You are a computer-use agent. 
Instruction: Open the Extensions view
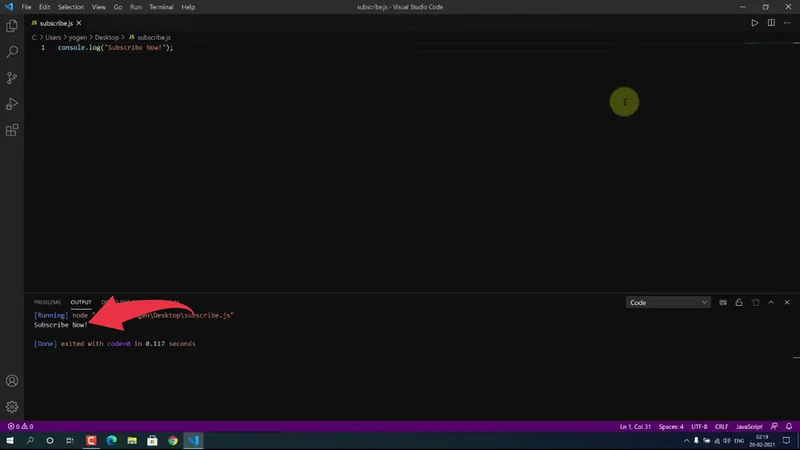pos(12,130)
